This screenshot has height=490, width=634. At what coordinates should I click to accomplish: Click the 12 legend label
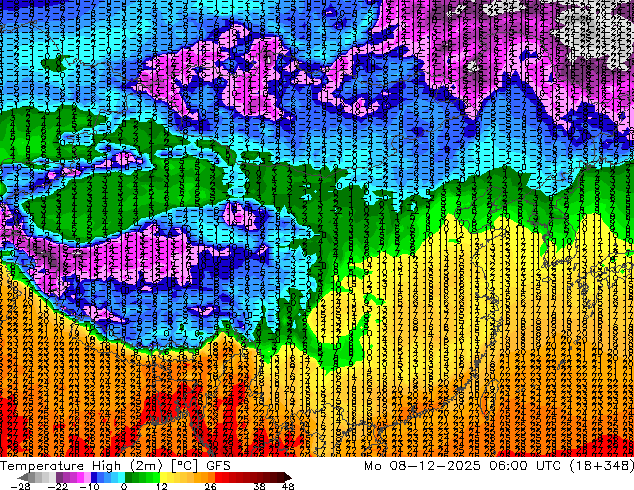162,486
